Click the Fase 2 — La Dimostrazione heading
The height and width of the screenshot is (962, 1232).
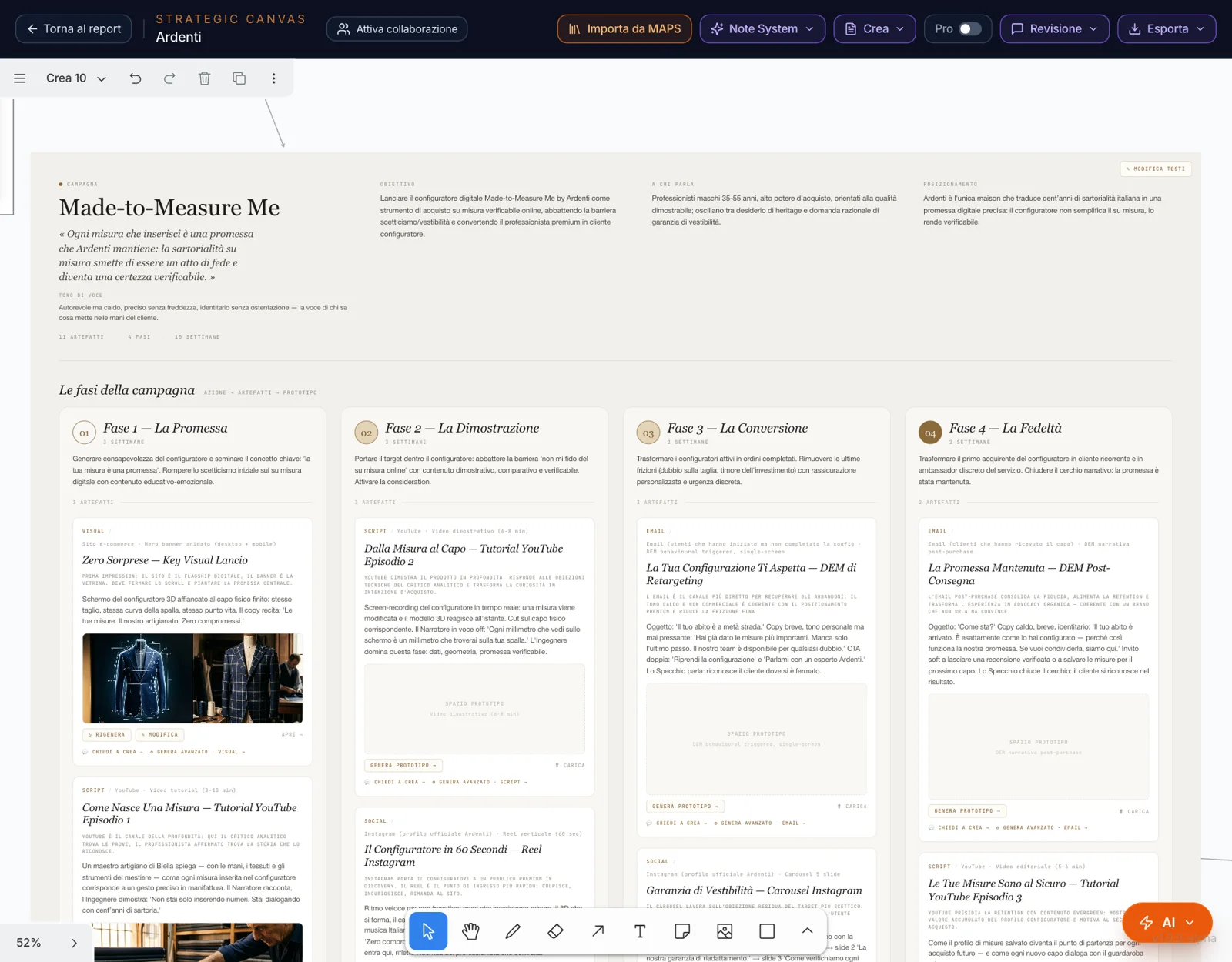[x=462, y=428]
